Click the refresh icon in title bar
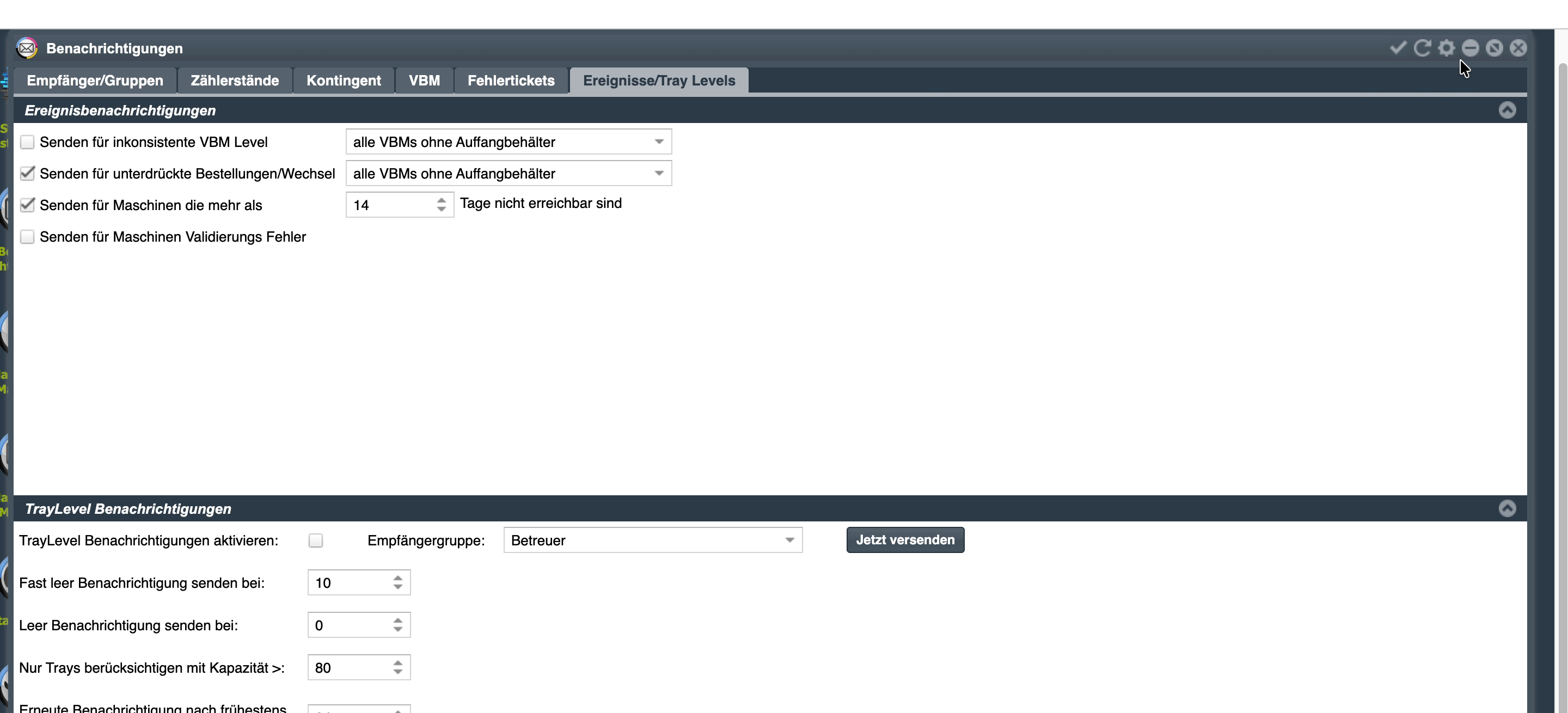 pyautogui.click(x=1422, y=47)
